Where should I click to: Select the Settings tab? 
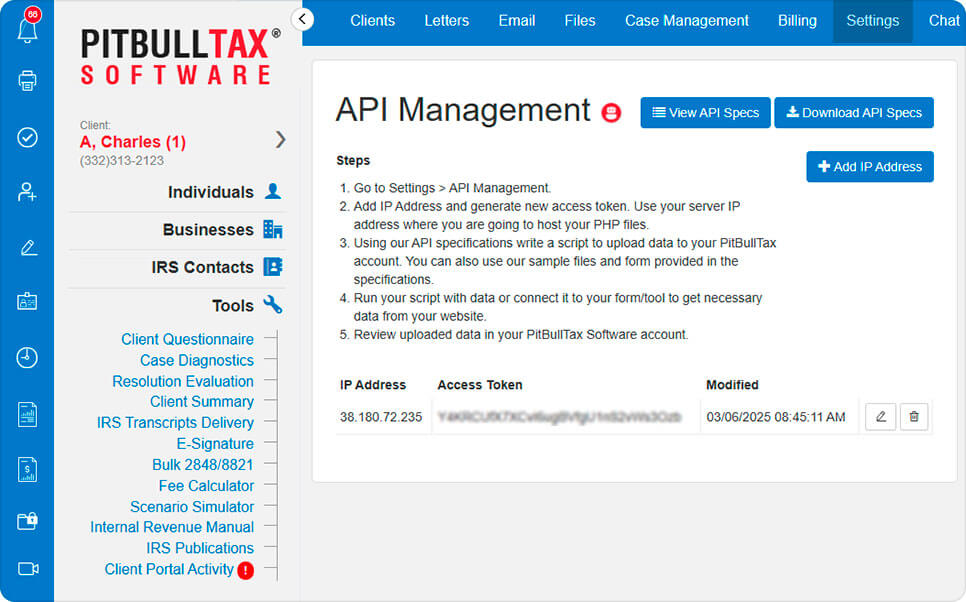coord(873,21)
